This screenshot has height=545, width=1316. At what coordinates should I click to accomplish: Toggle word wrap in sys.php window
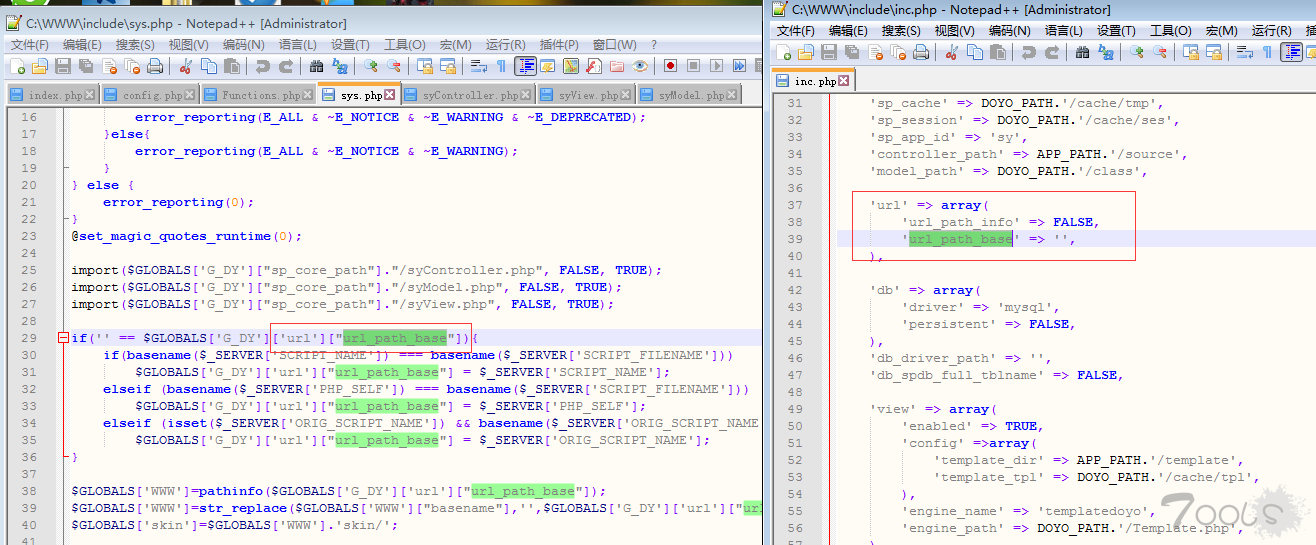(478, 66)
